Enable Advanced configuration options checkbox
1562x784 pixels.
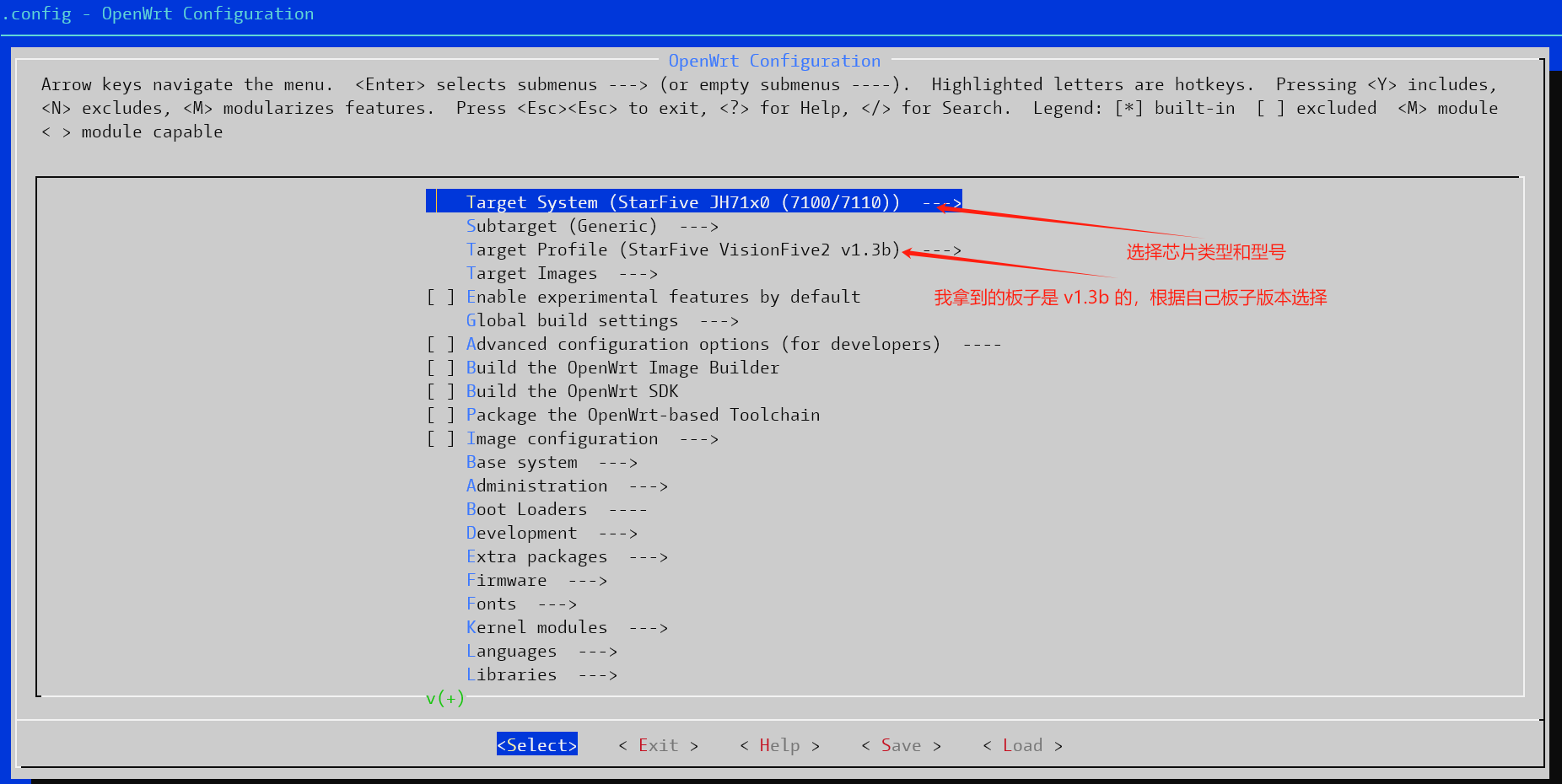tap(441, 344)
